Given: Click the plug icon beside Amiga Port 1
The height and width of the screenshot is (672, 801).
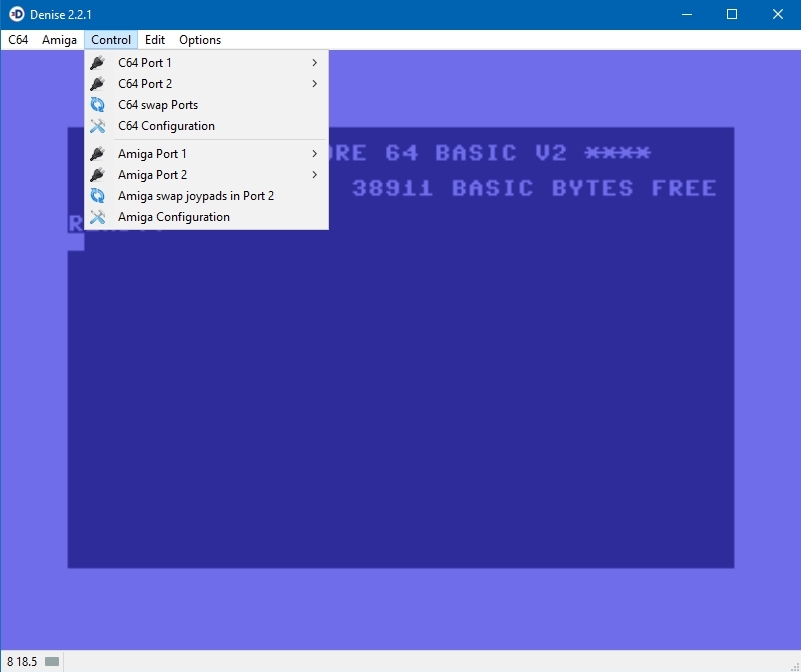Looking at the screenshot, I should 97,154.
